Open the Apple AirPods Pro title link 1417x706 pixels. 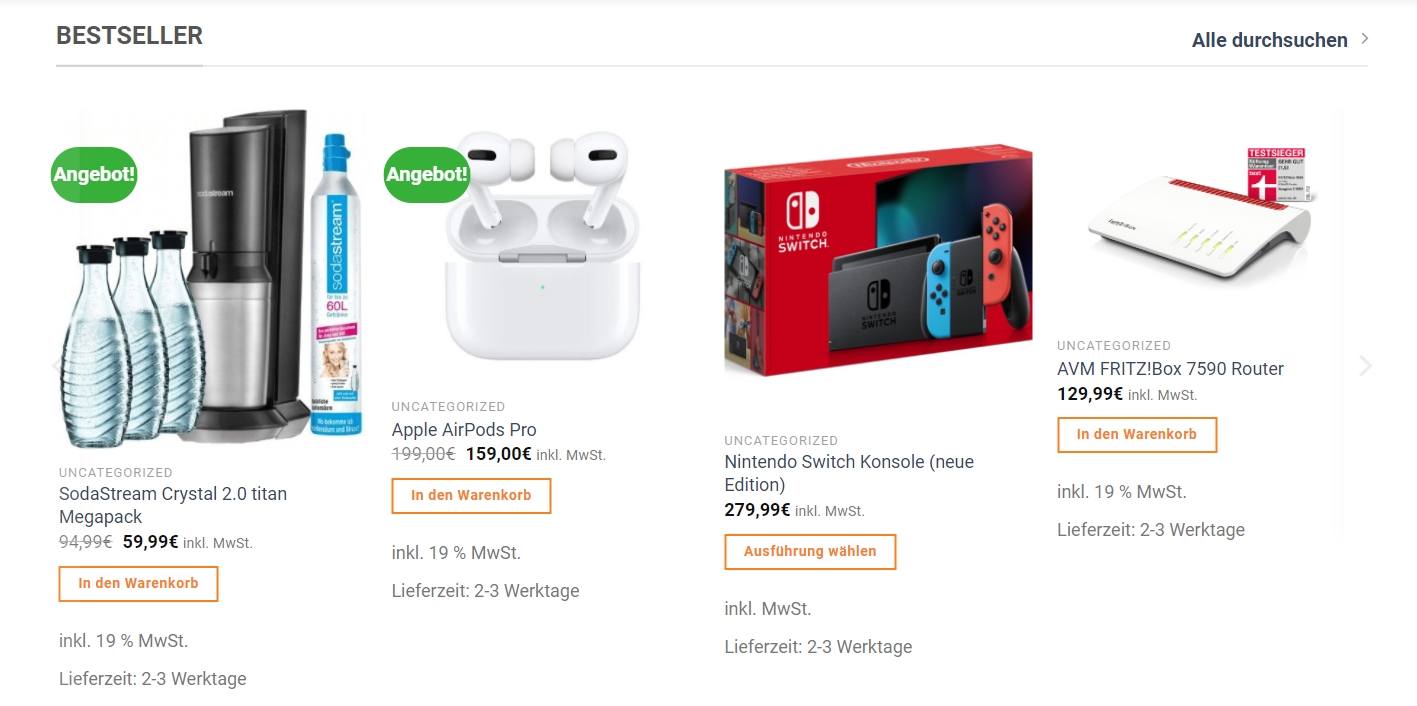click(464, 430)
